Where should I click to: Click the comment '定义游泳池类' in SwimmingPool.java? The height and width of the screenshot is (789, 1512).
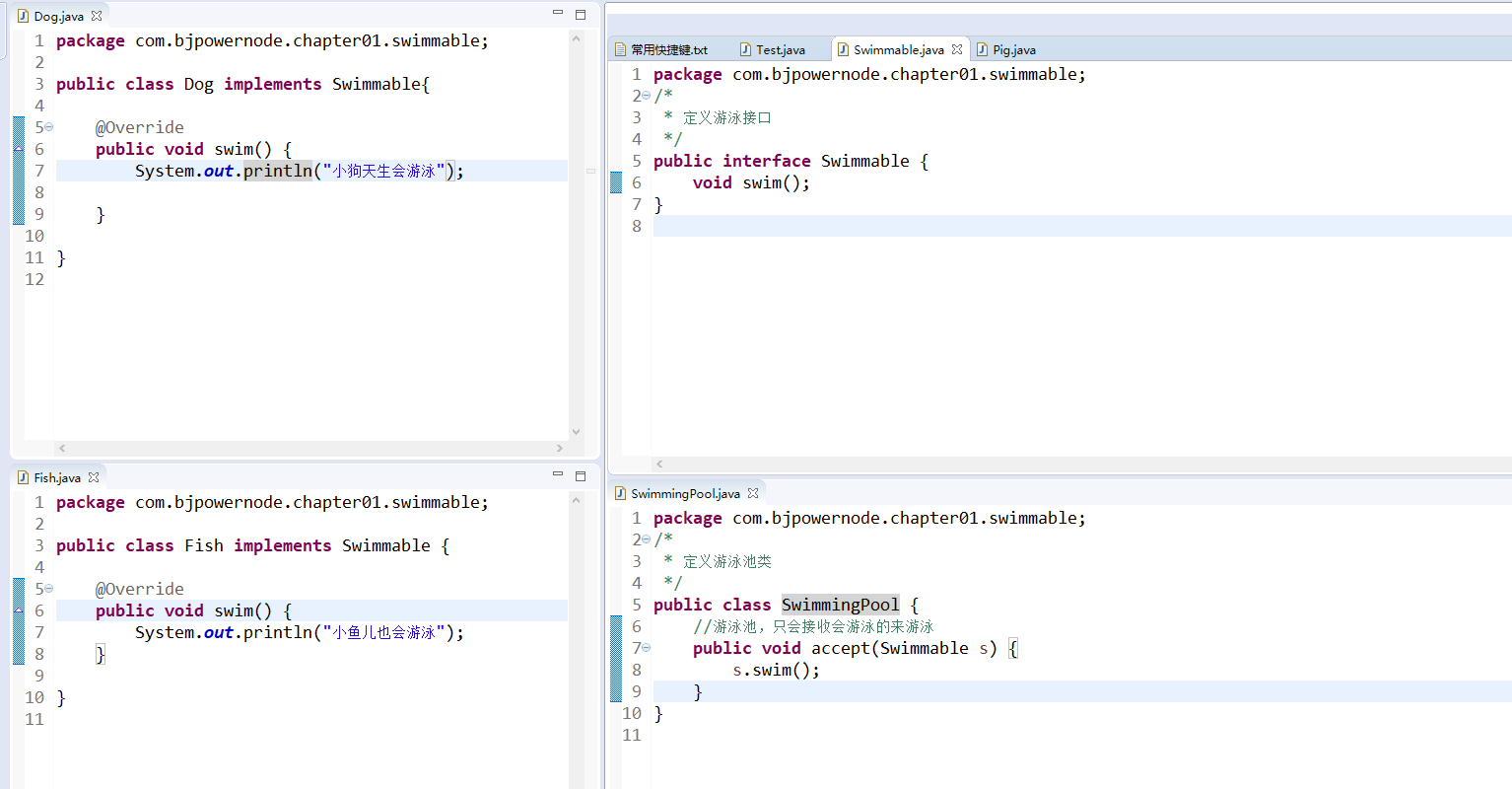click(727, 561)
